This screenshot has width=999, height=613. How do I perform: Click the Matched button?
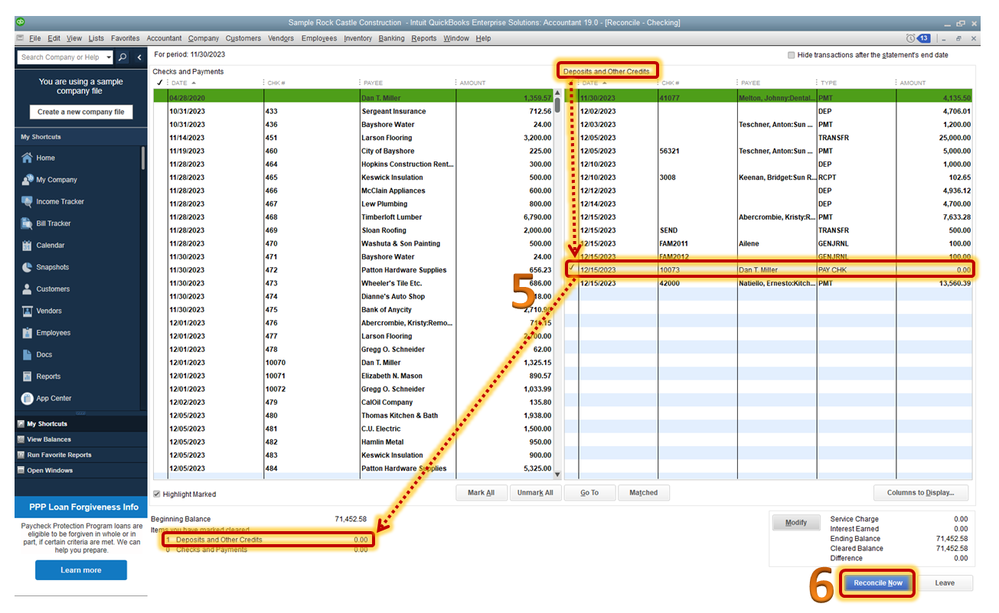[643, 493]
